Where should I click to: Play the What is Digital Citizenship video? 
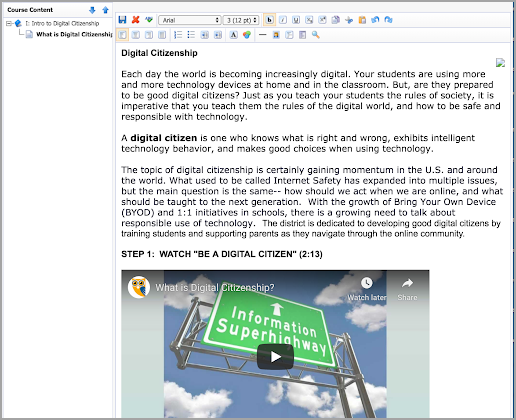pos(275,357)
